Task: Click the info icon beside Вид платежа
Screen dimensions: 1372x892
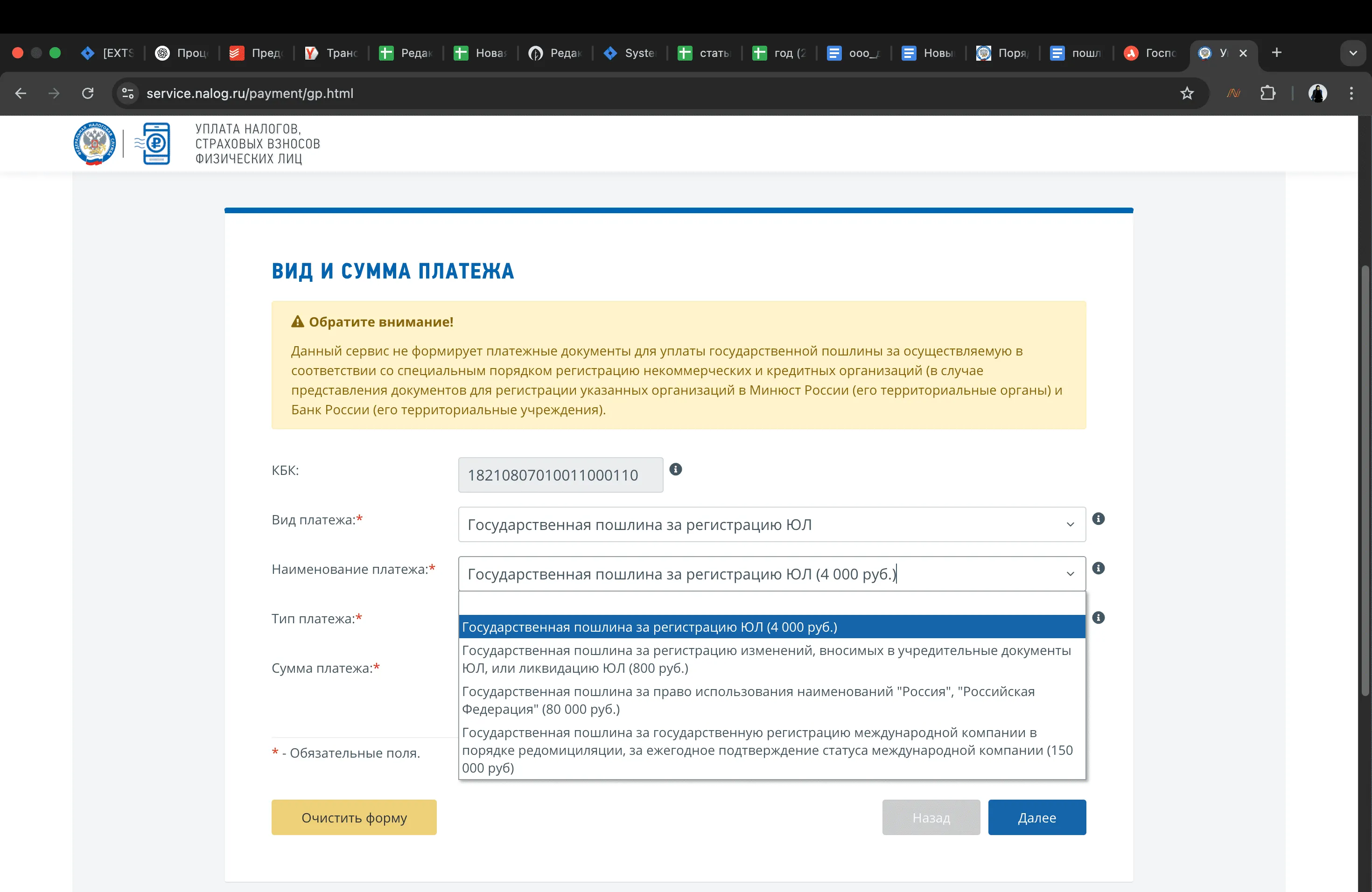Action: [1099, 519]
